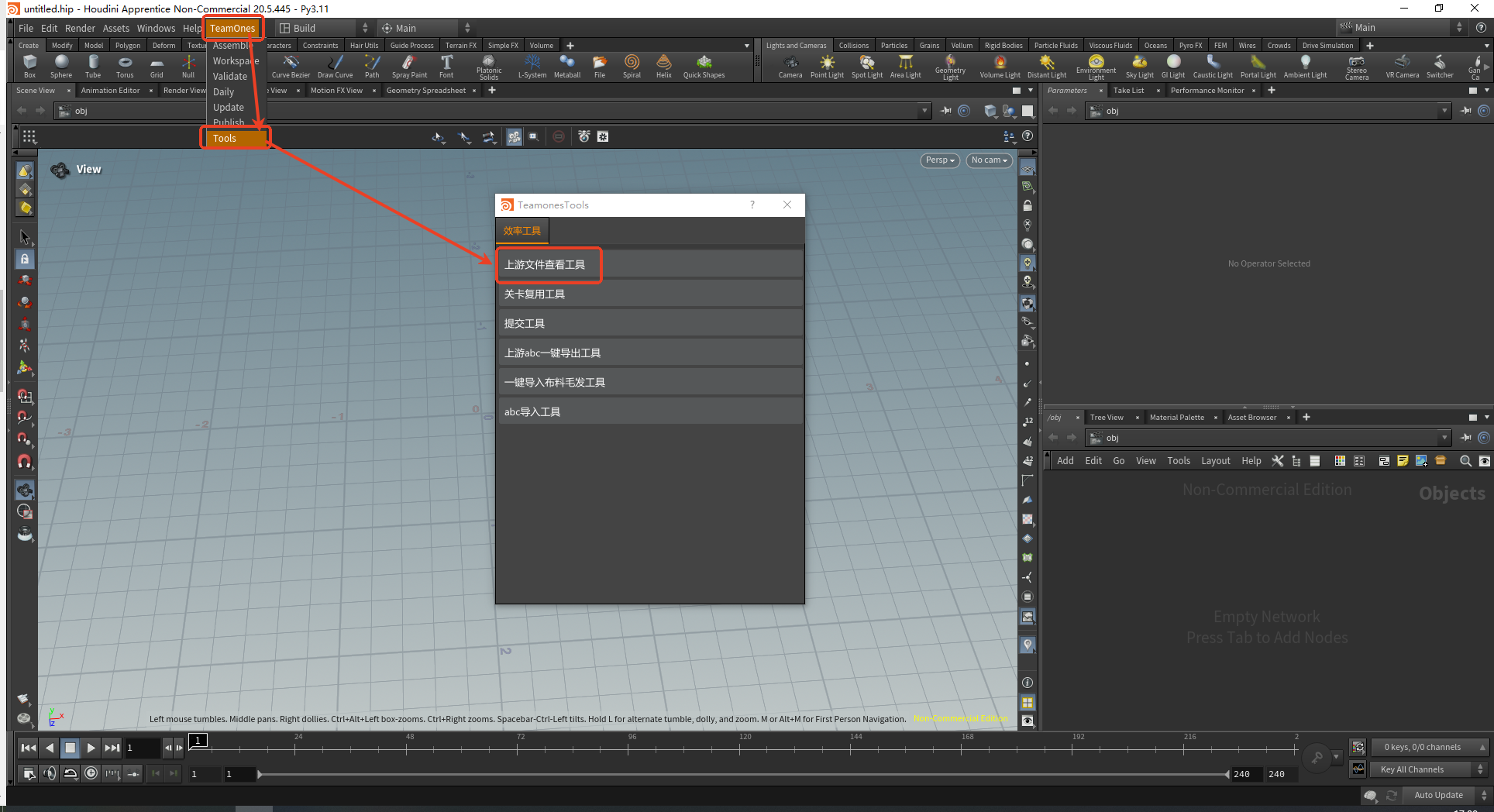Toggle the real-time playback clock button
Screen dimensions: 1494x812
tap(91, 773)
